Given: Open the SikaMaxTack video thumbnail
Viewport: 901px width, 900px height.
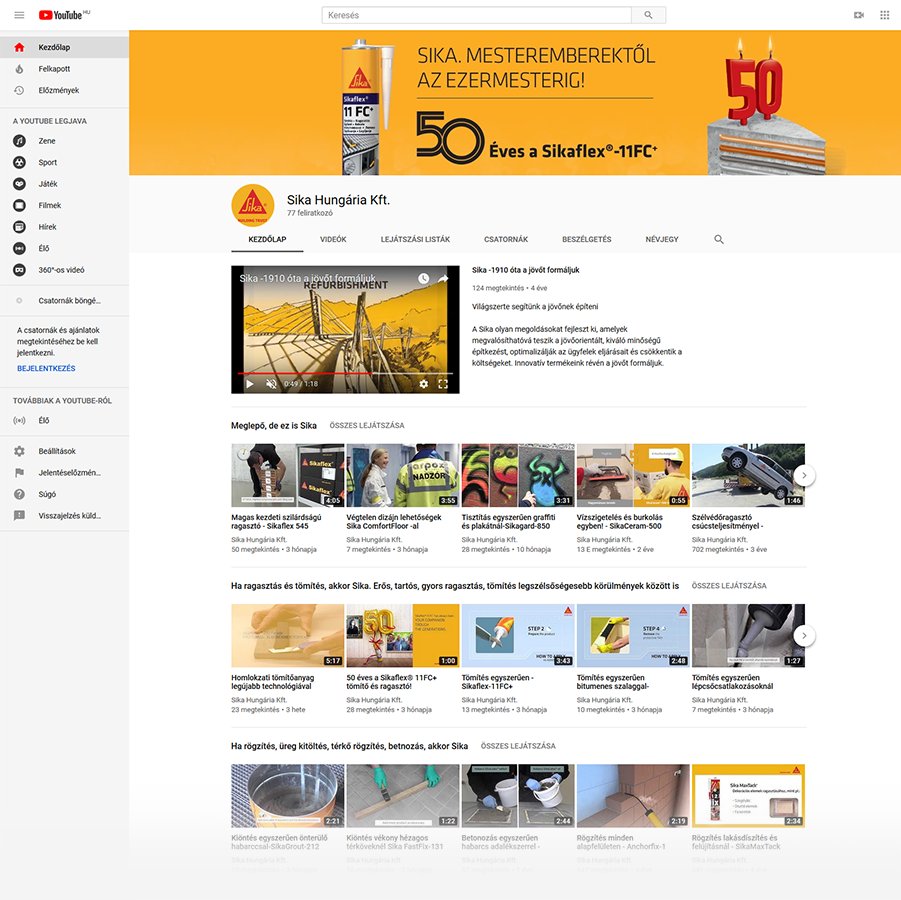Looking at the screenshot, I should click(748, 796).
